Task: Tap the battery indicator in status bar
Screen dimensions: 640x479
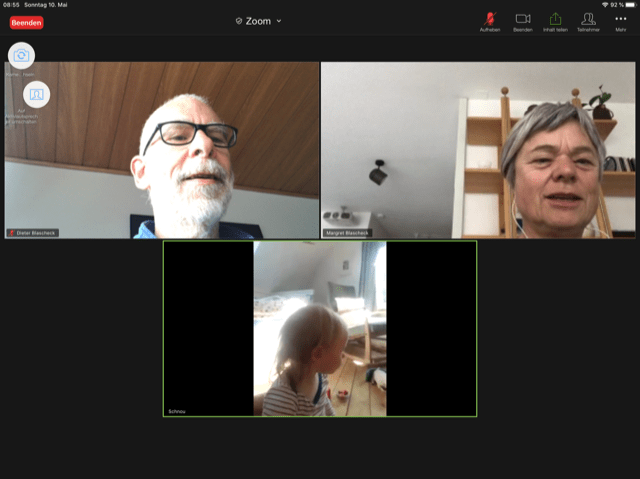Action: click(629, 5)
